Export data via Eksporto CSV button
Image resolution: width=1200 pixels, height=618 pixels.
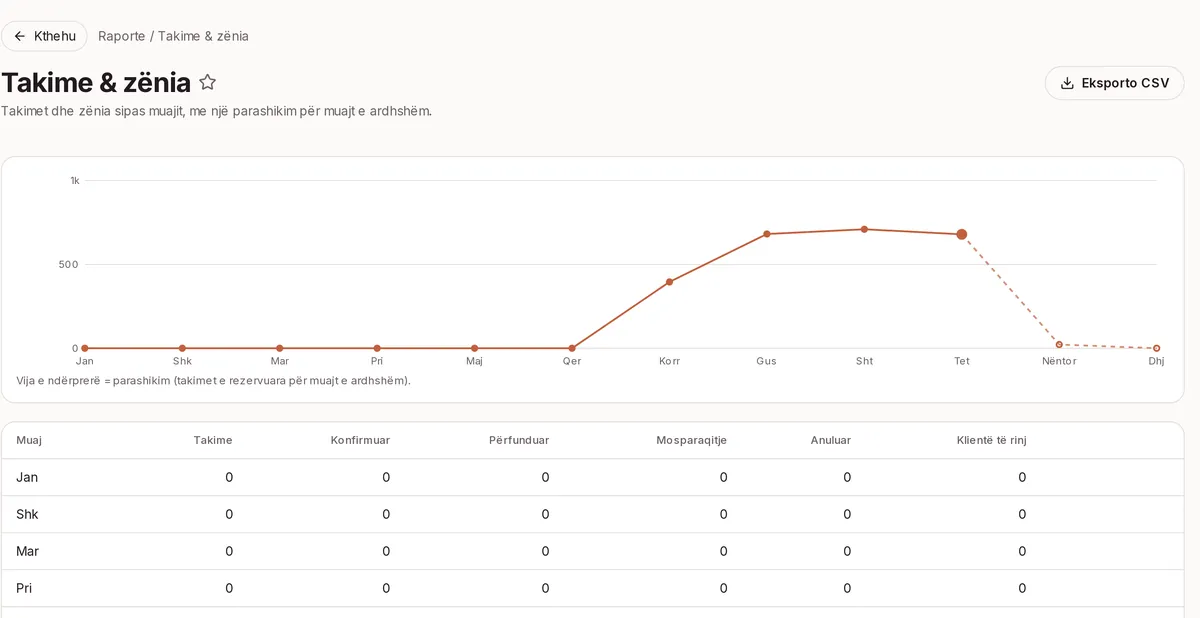click(x=1114, y=83)
